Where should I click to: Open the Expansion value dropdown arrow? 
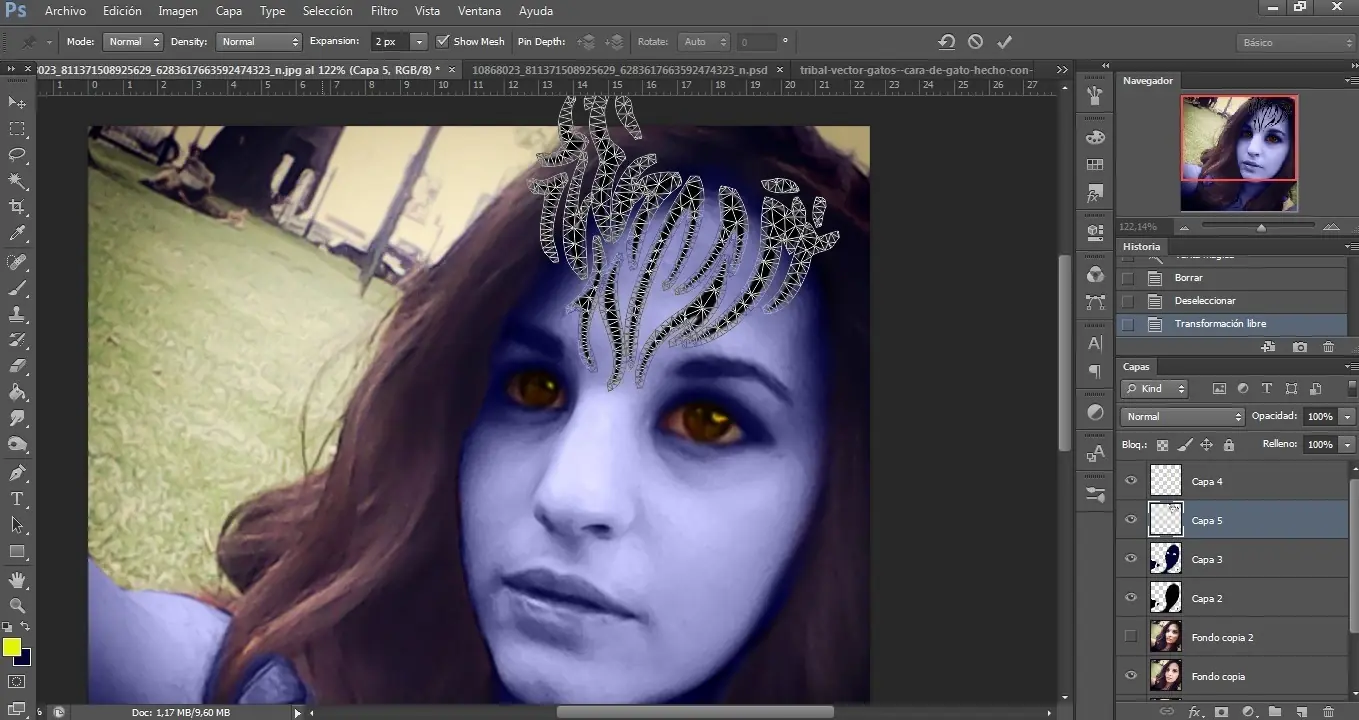[419, 42]
